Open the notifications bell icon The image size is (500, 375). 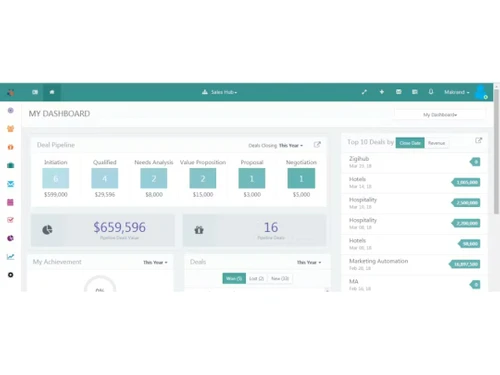coord(431,92)
